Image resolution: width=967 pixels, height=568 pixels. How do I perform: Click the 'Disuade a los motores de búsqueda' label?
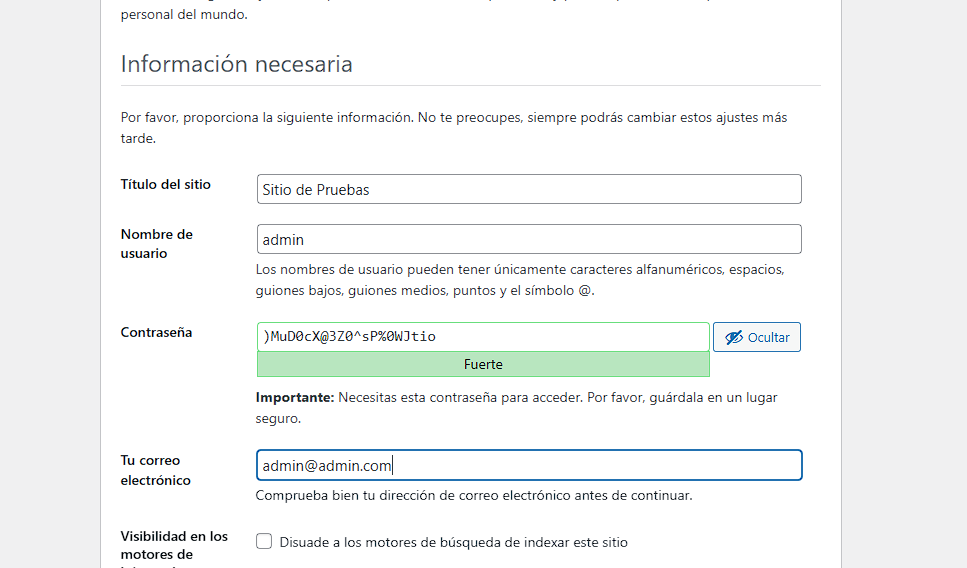pyautogui.click(x=453, y=542)
